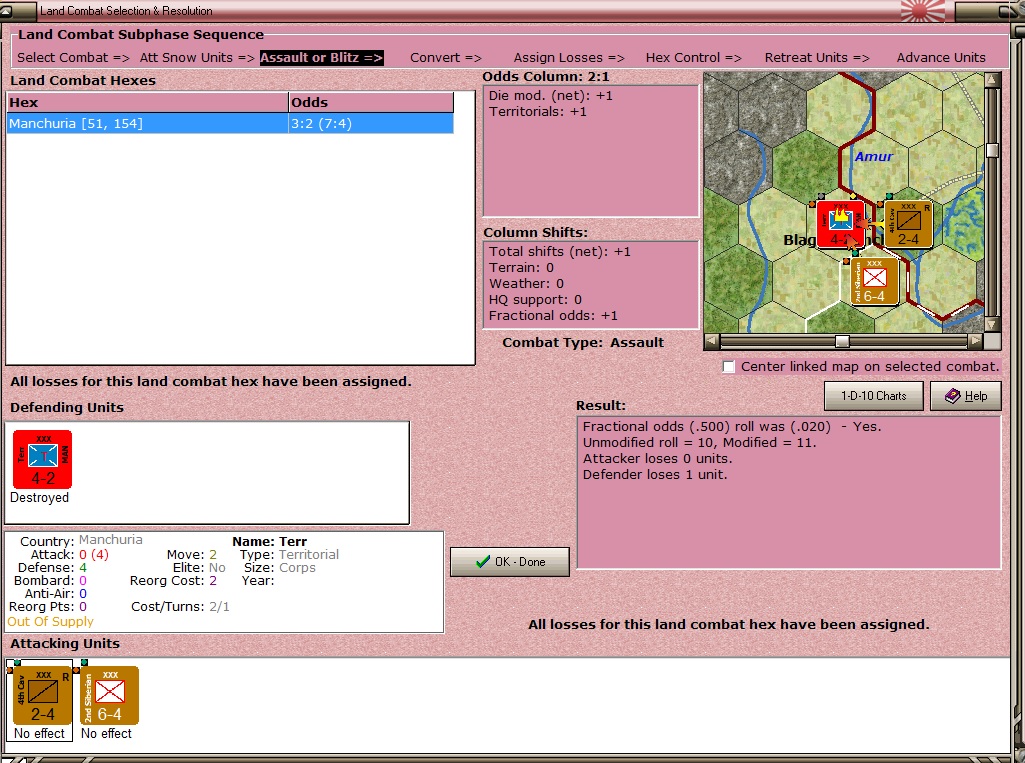
Task: Click the map scroll up arrow
Action: [992, 80]
